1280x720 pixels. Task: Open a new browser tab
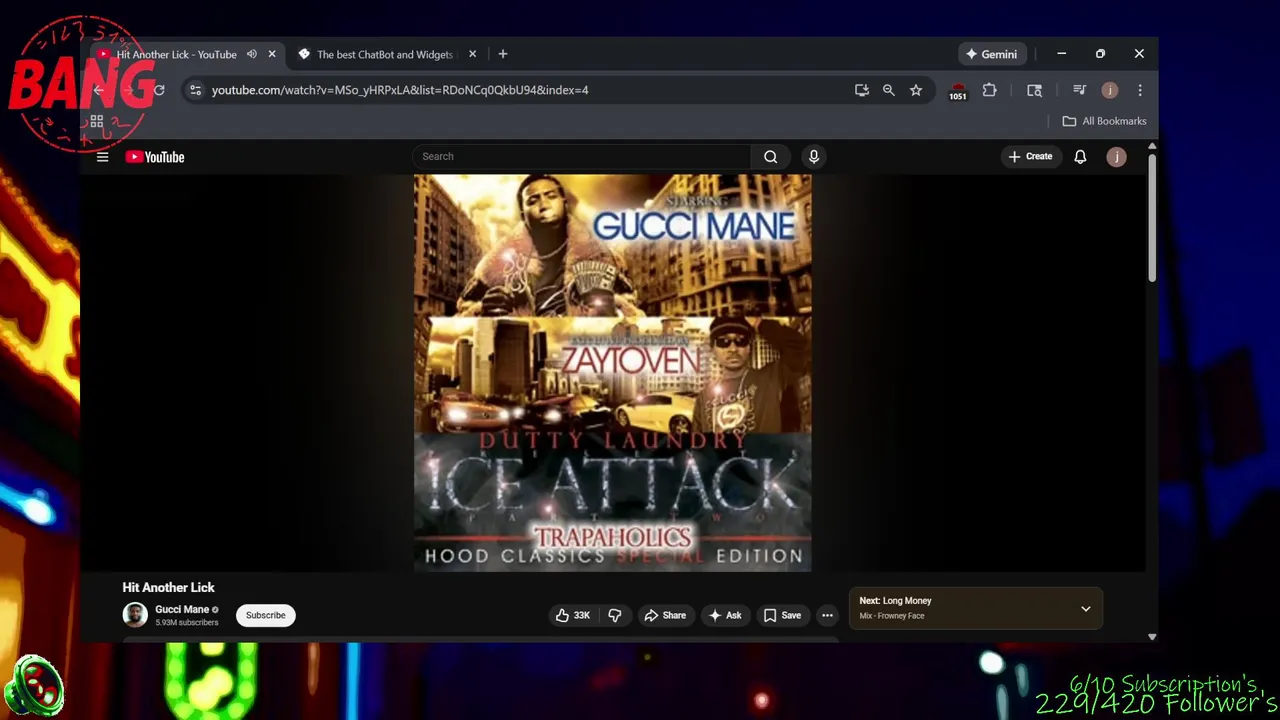(503, 54)
